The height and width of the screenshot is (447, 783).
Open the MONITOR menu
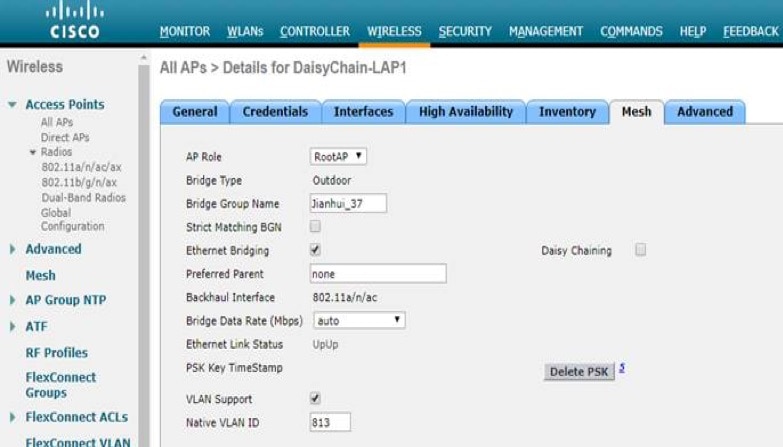(185, 31)
